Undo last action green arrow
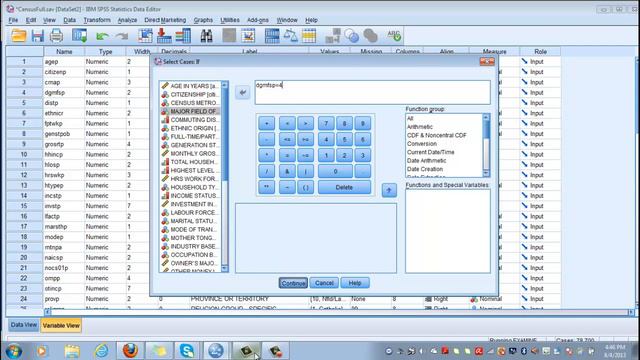The height and width of the screenshot is (360, 640). pyautogui.click(x=102, y=36)
